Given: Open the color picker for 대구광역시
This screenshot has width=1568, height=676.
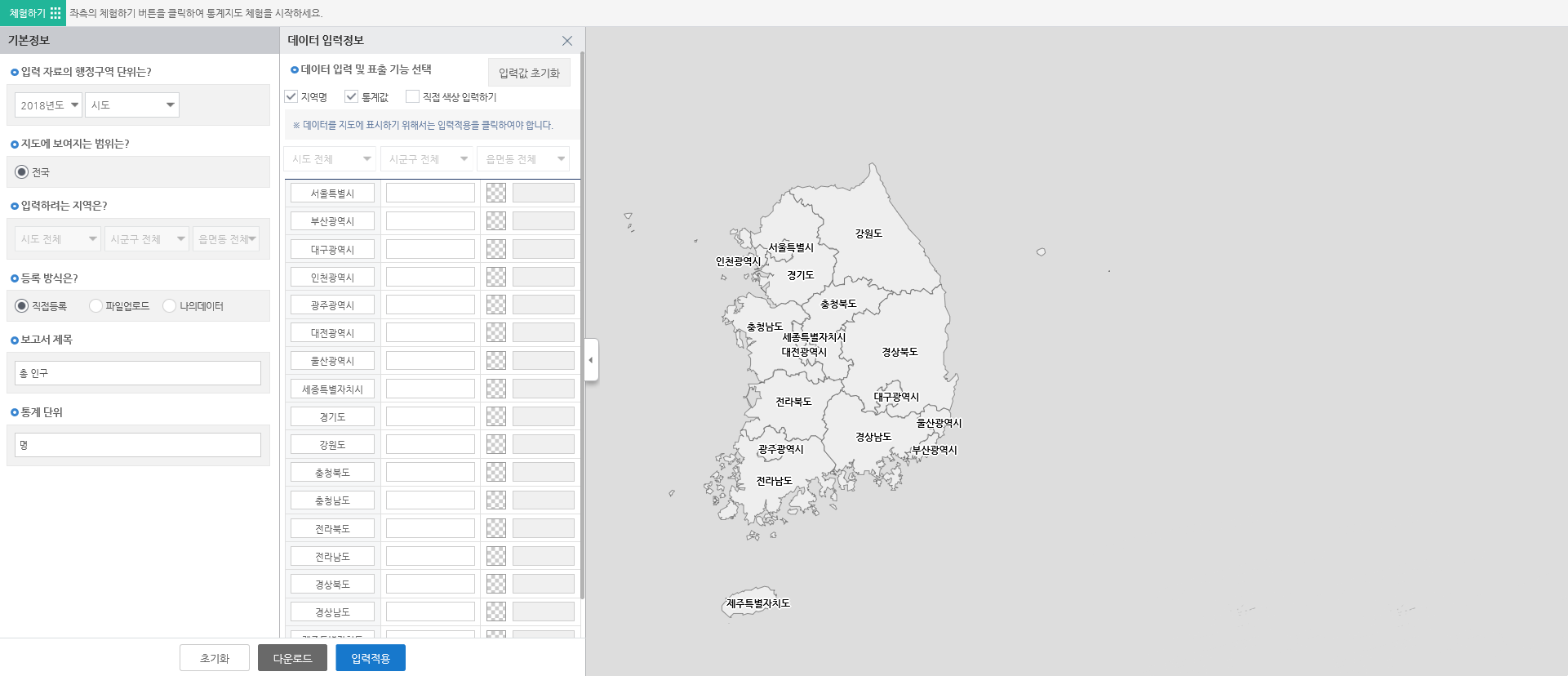Looking at the screenshot, I should coord(496,249).
